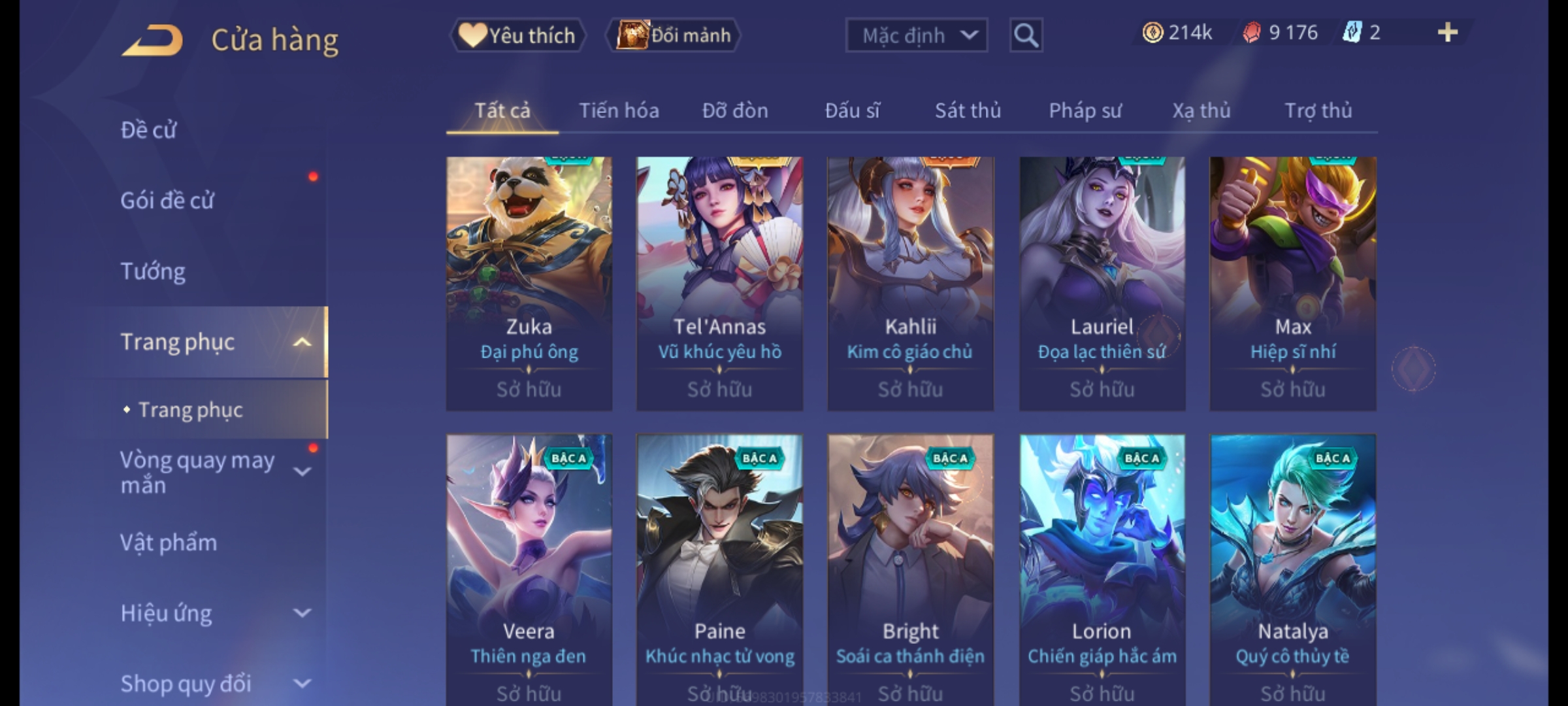Tap the blue voucher ticket icon
Image resolution: width=1568 pixels, height=706 pixels.
pyautogui.click(x=1352, y=32)
